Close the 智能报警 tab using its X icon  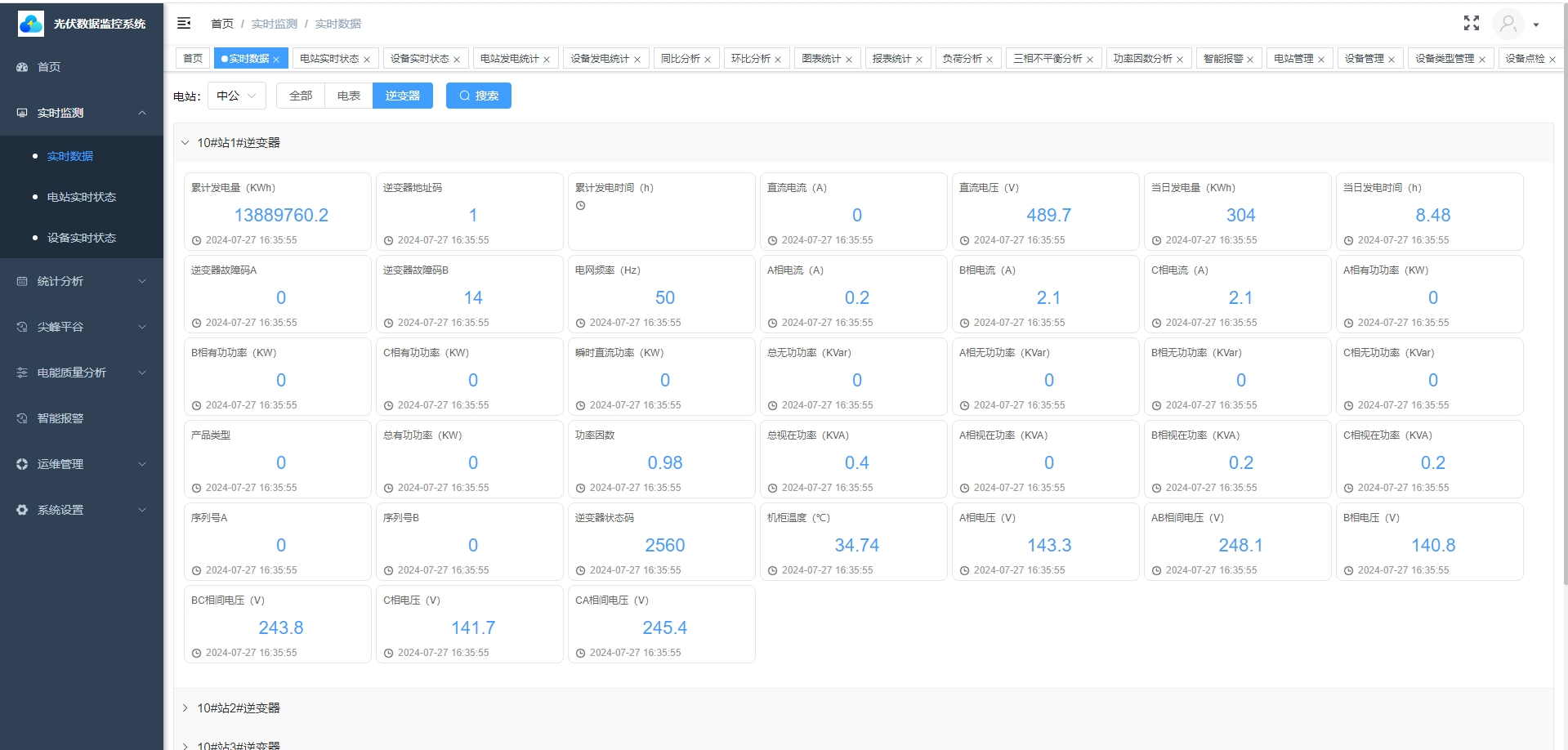click(1250, 60)
